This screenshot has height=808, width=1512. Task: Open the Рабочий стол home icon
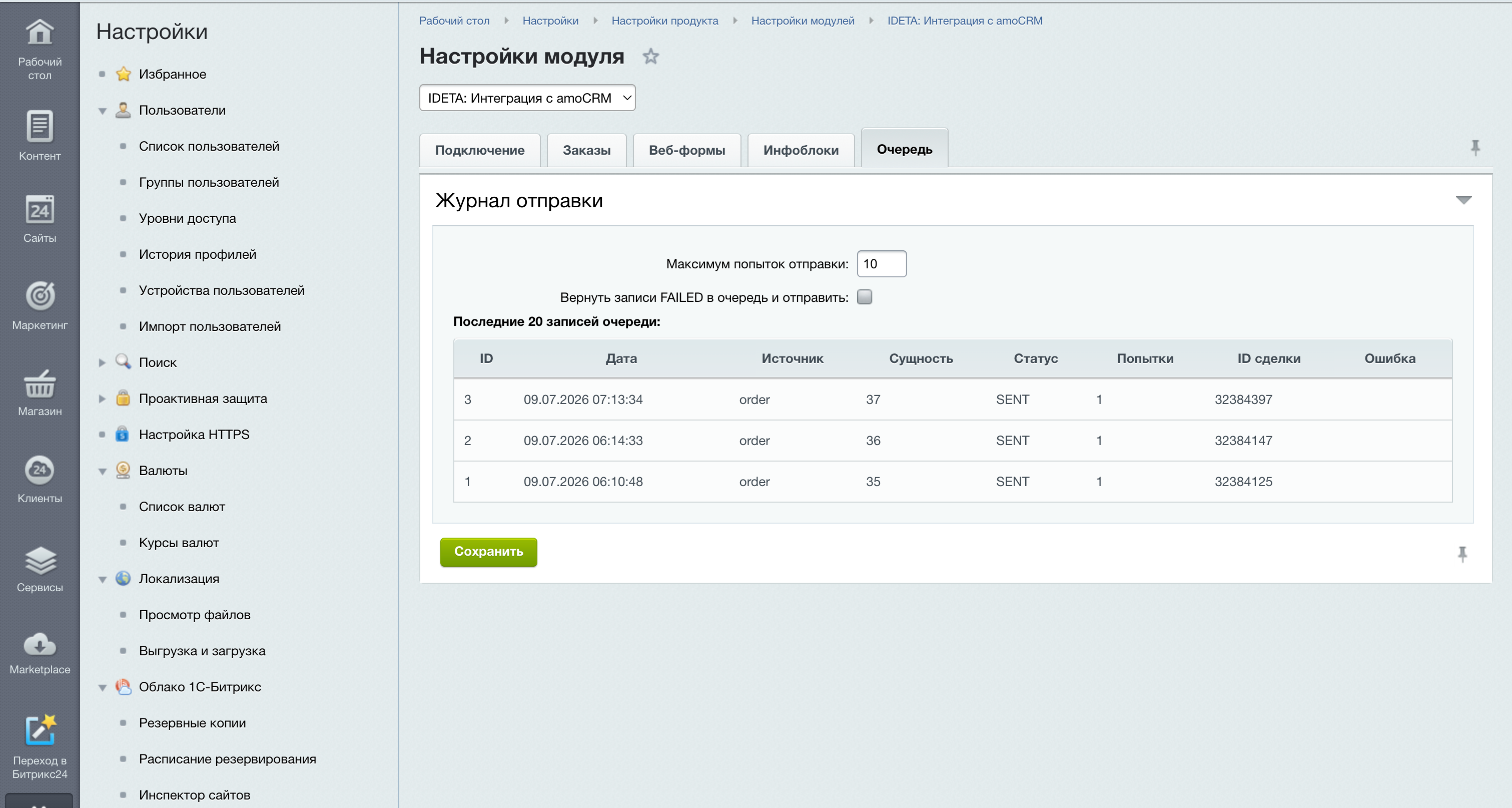(x=40, y=33)
